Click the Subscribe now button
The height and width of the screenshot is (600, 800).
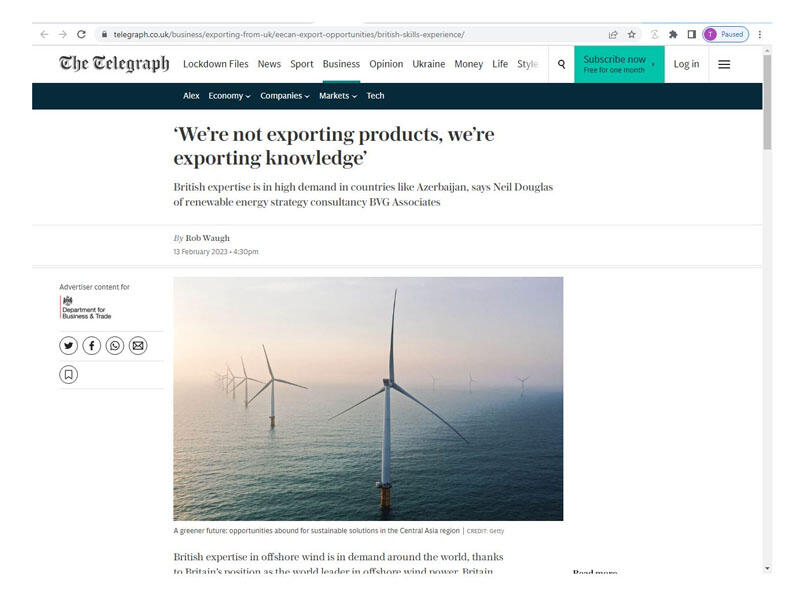618,64
